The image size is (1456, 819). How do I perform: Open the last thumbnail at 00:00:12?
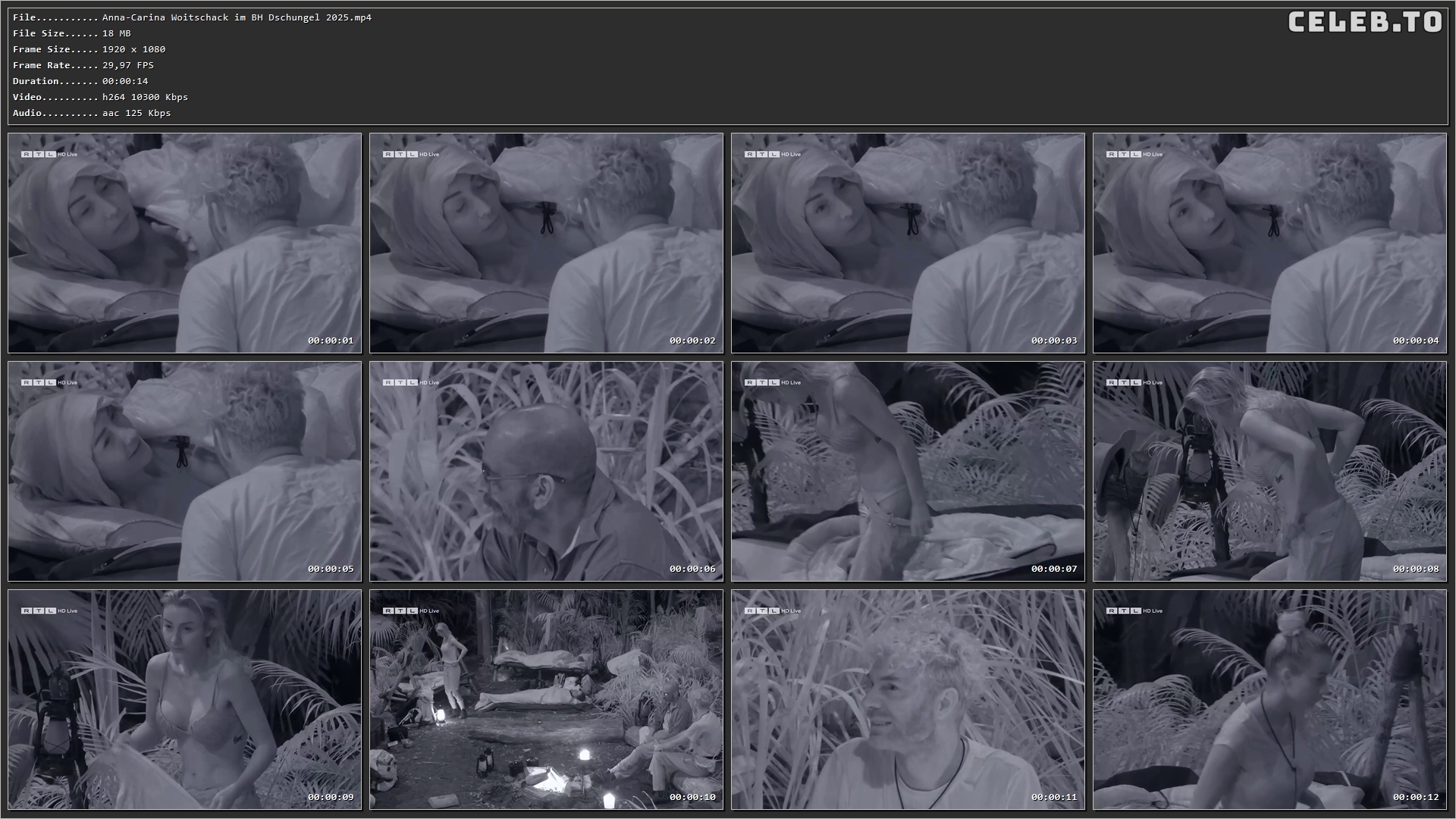pyautogui.click(x=1269, y=699)
